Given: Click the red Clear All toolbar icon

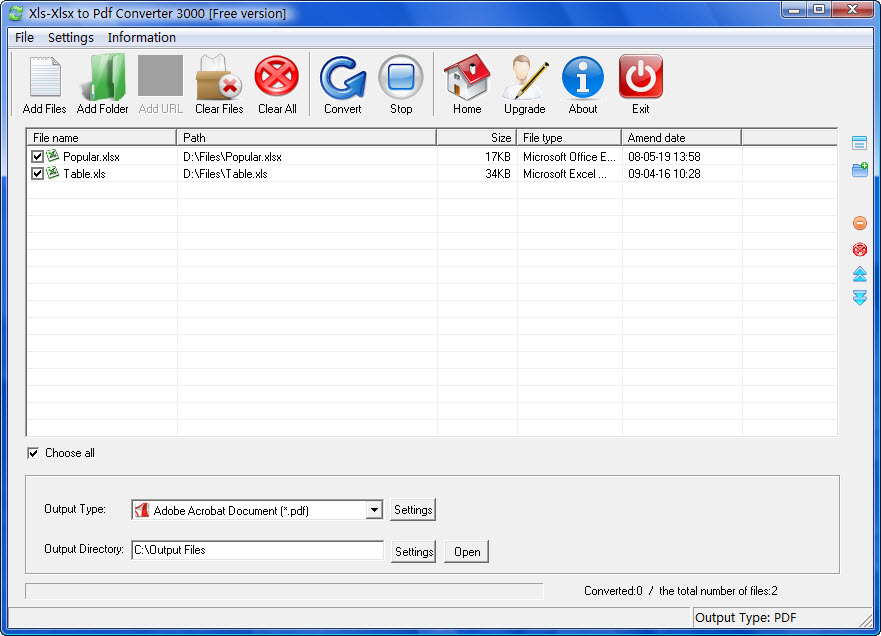Looking at the screenshot, I should (276, 76).
